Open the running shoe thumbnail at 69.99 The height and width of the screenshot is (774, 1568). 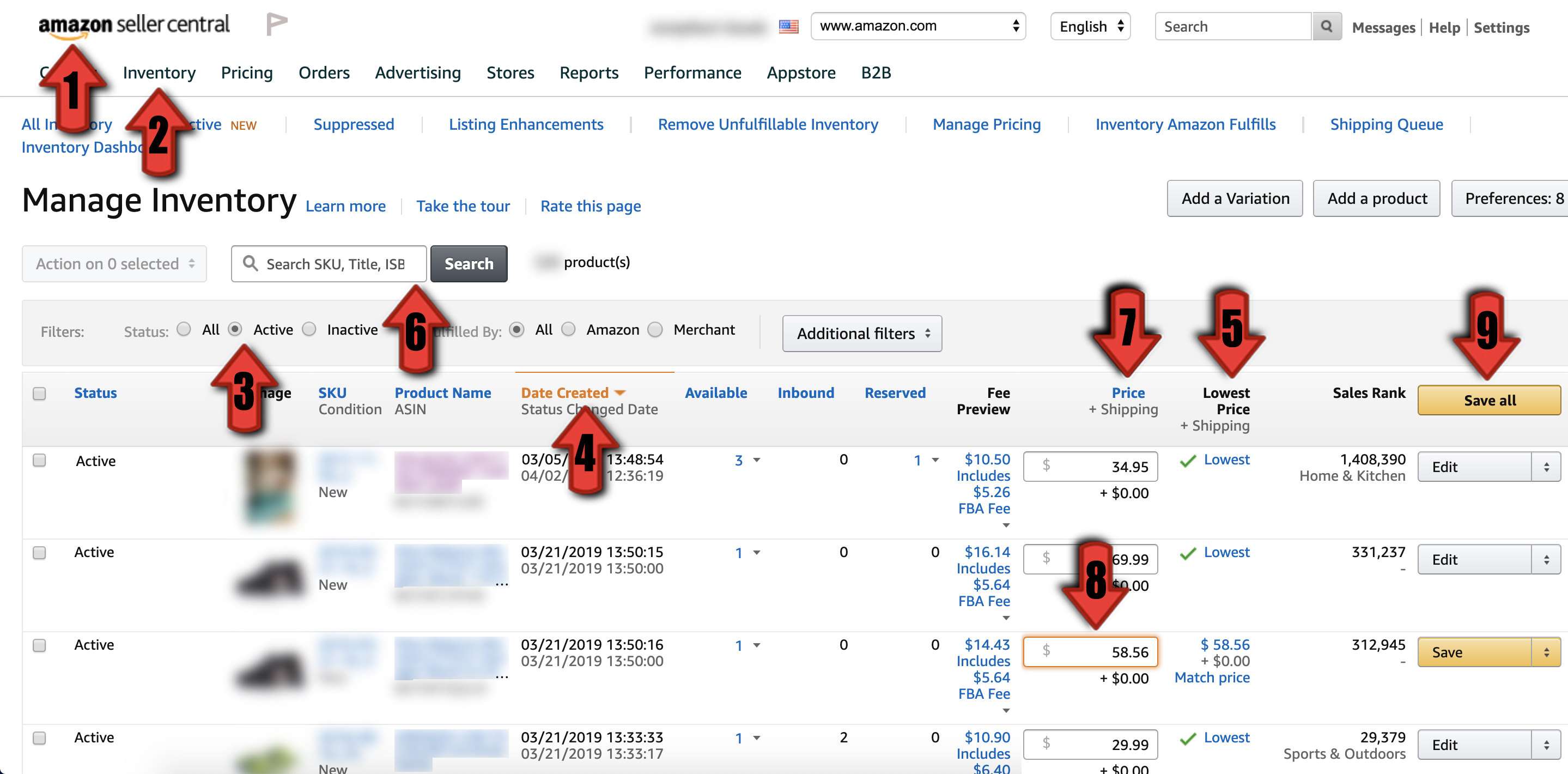[270, 577]
